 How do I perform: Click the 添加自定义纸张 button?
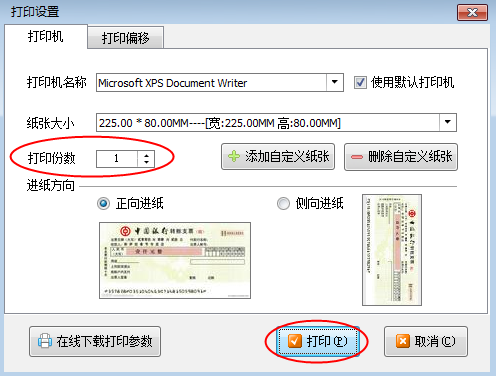click(x=278, y=157)
